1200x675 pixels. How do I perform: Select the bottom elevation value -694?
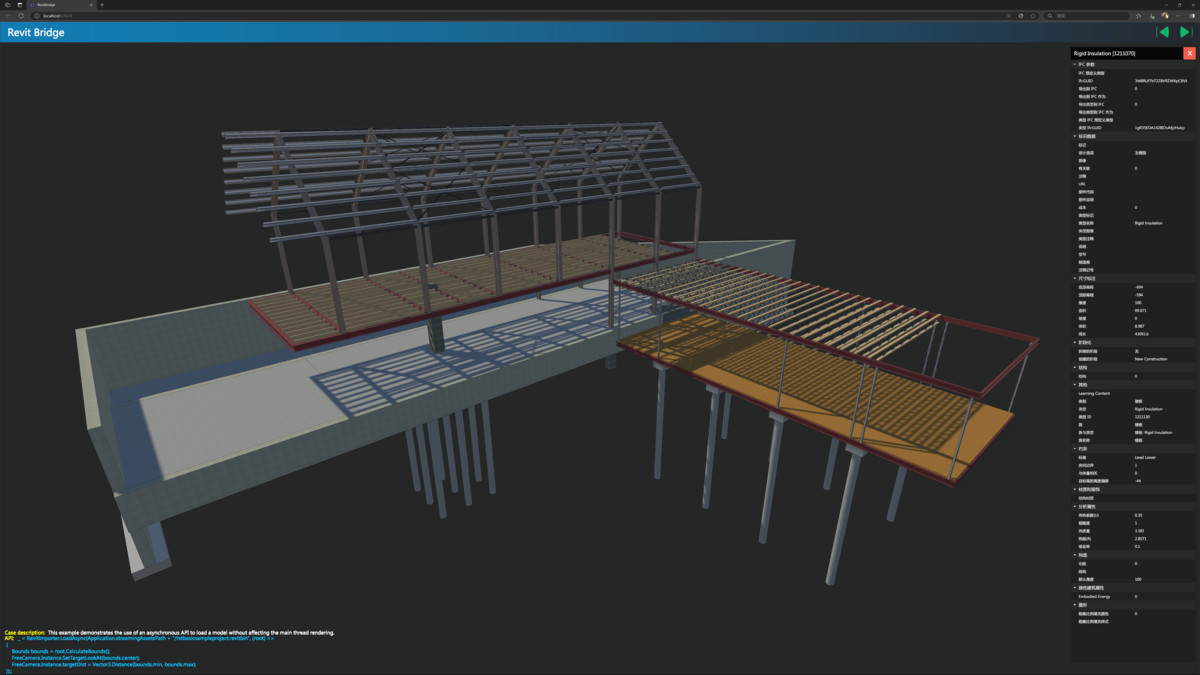tap(1138, 287)
